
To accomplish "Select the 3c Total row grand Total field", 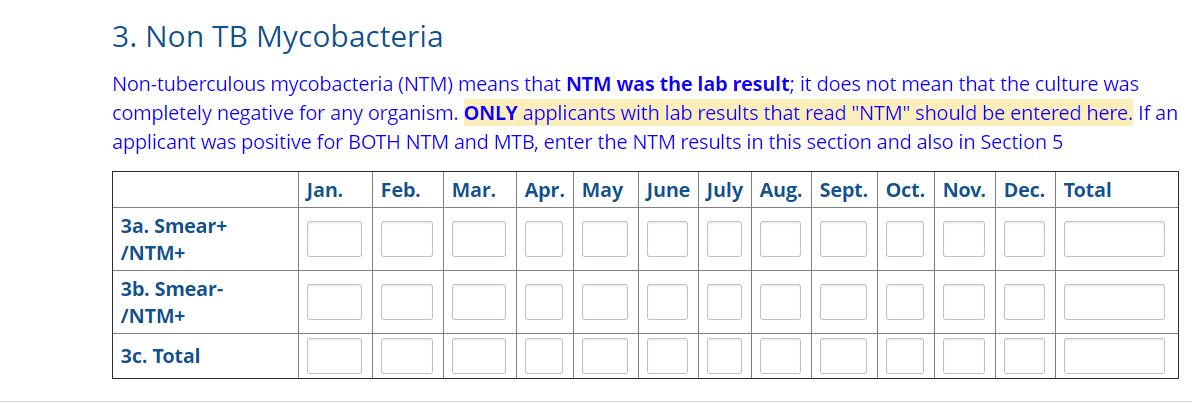I will tap(1114, 356).
